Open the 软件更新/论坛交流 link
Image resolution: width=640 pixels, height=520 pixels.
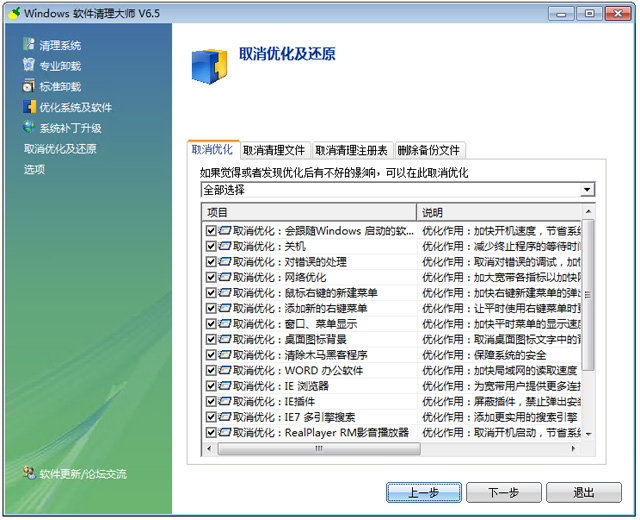[x=83, y=474]
